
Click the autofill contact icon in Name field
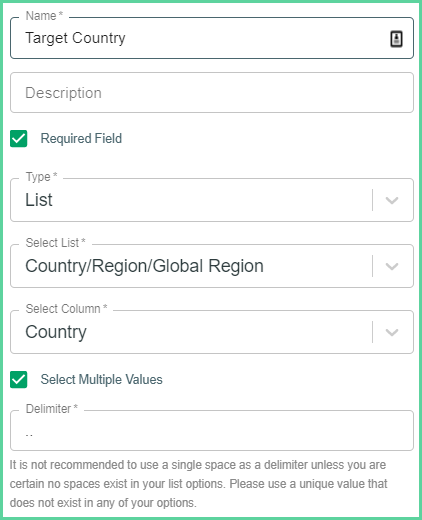[x=396, y=39]
